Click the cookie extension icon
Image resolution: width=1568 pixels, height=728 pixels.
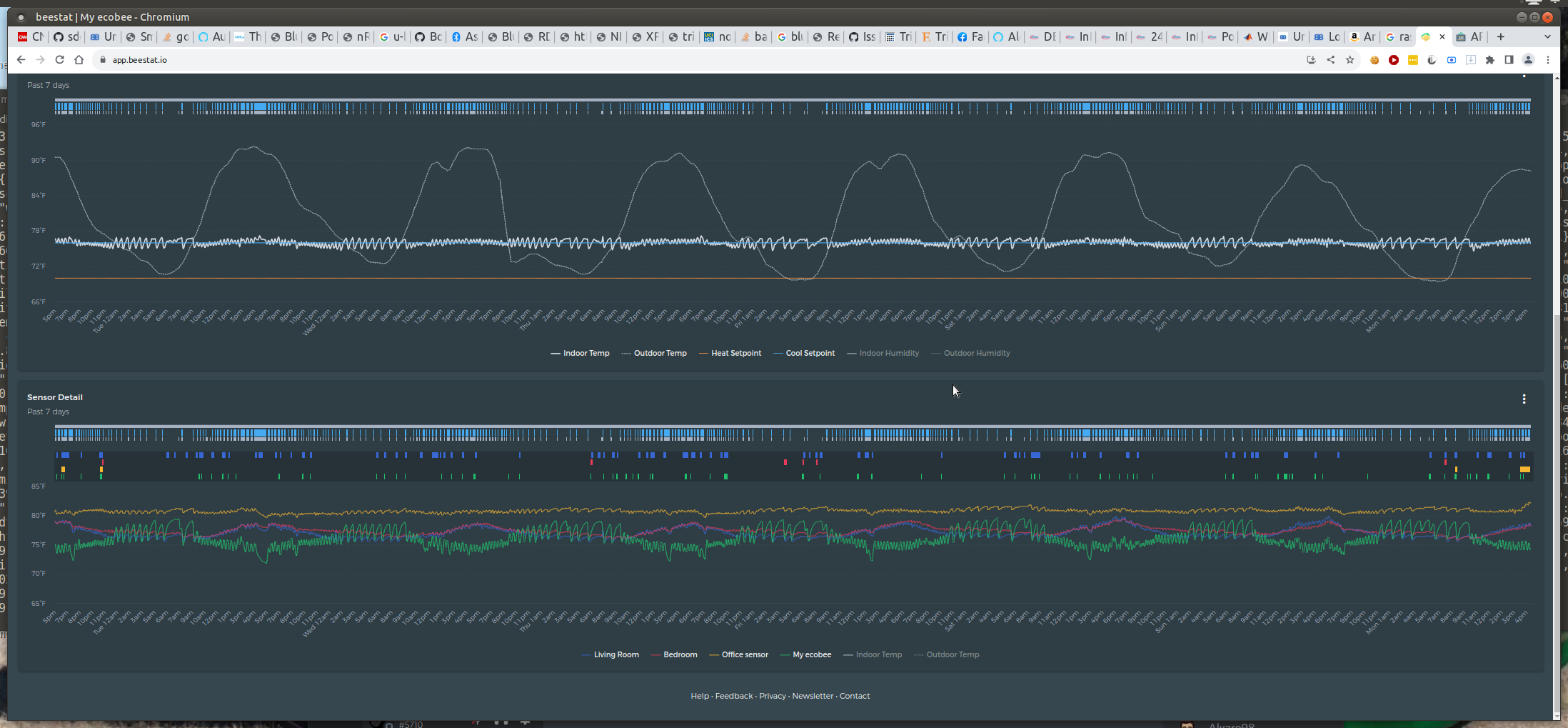pos(1374,60)
